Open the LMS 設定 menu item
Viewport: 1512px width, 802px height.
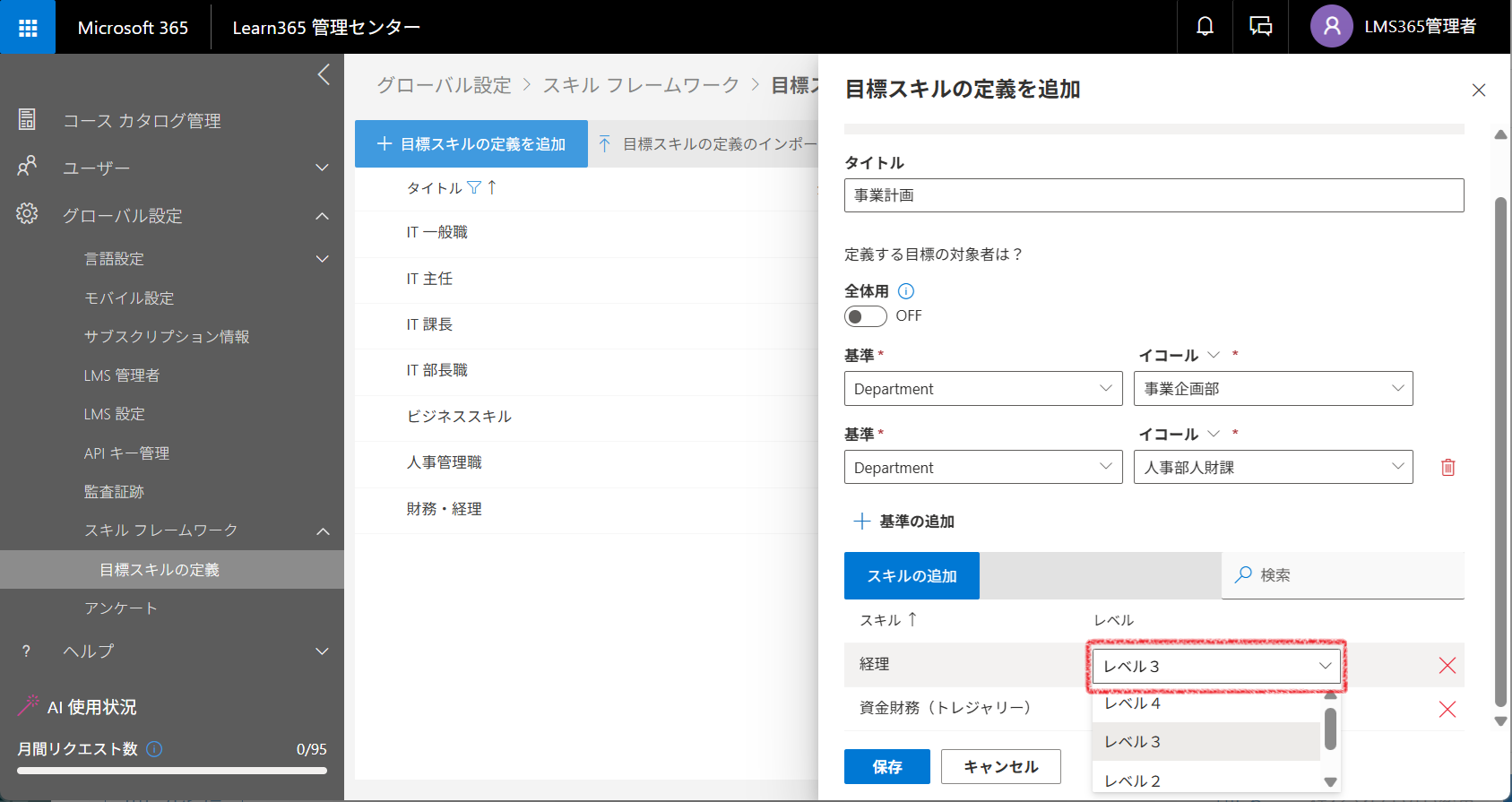pyautogui.click(x=114, y=414)
